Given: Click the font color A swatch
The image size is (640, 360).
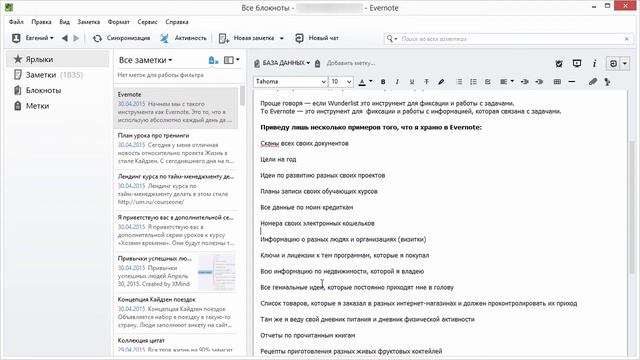Looking at the screenshot, I should (362, 82).
